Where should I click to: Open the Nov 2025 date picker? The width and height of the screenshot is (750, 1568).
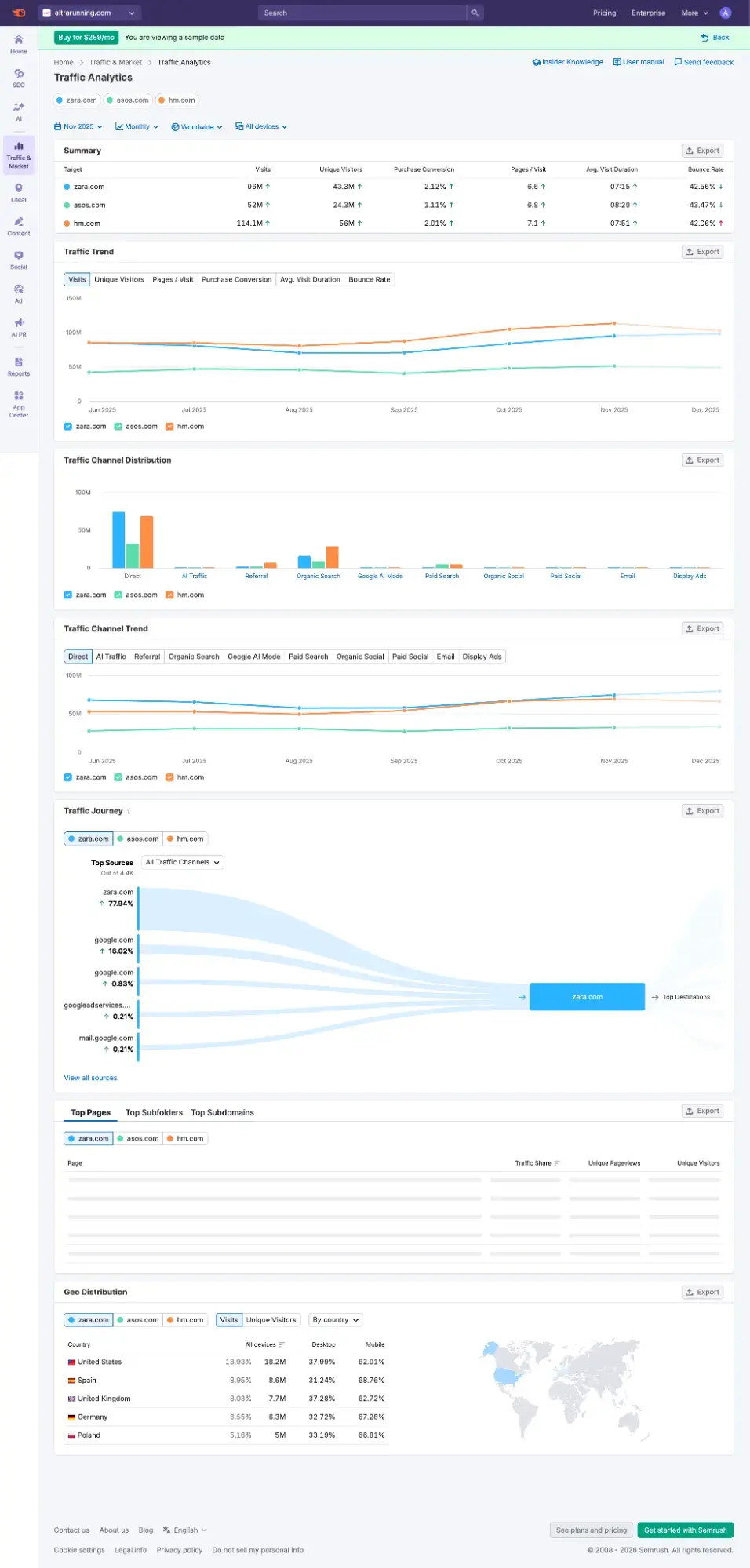78,126
